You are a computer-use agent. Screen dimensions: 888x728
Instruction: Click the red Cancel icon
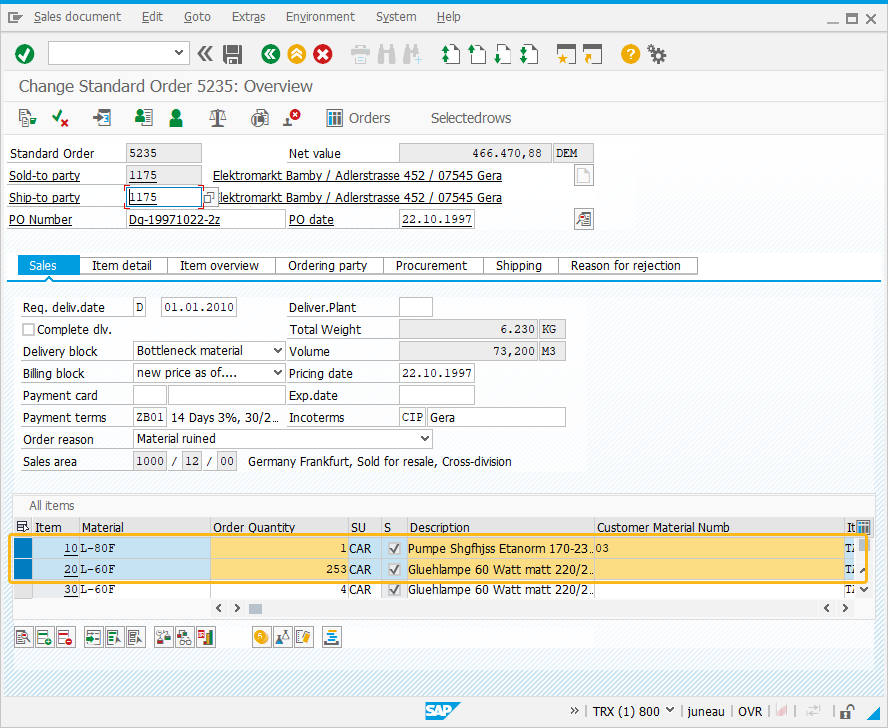323,54
